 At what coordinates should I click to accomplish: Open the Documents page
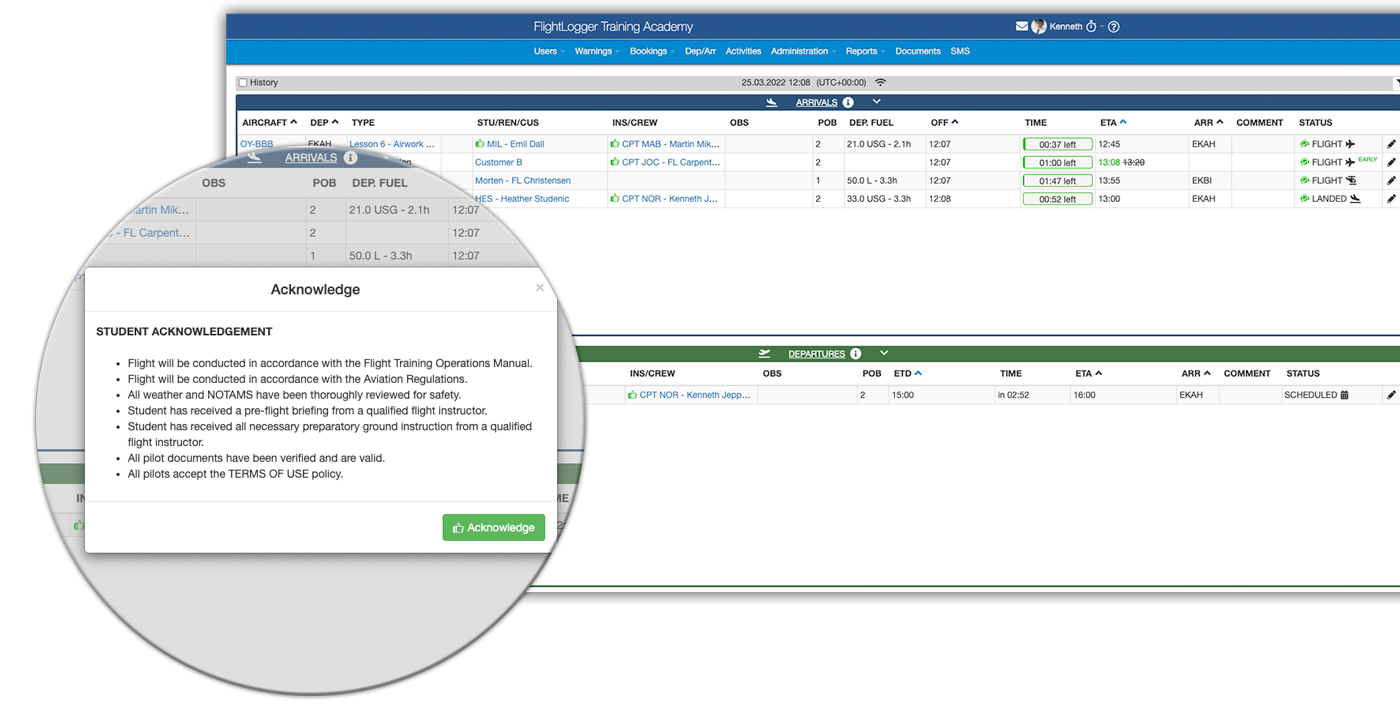point(918,51)
